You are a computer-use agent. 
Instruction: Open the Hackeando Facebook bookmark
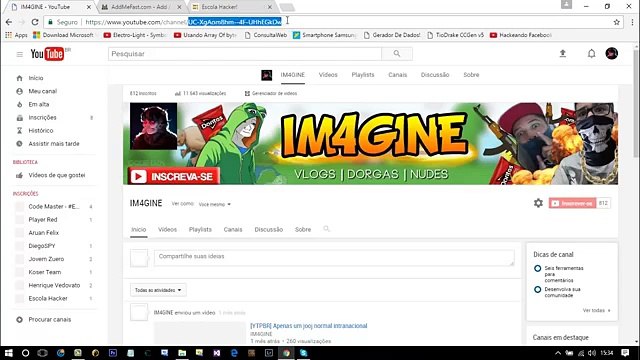(x=520, y=35)
